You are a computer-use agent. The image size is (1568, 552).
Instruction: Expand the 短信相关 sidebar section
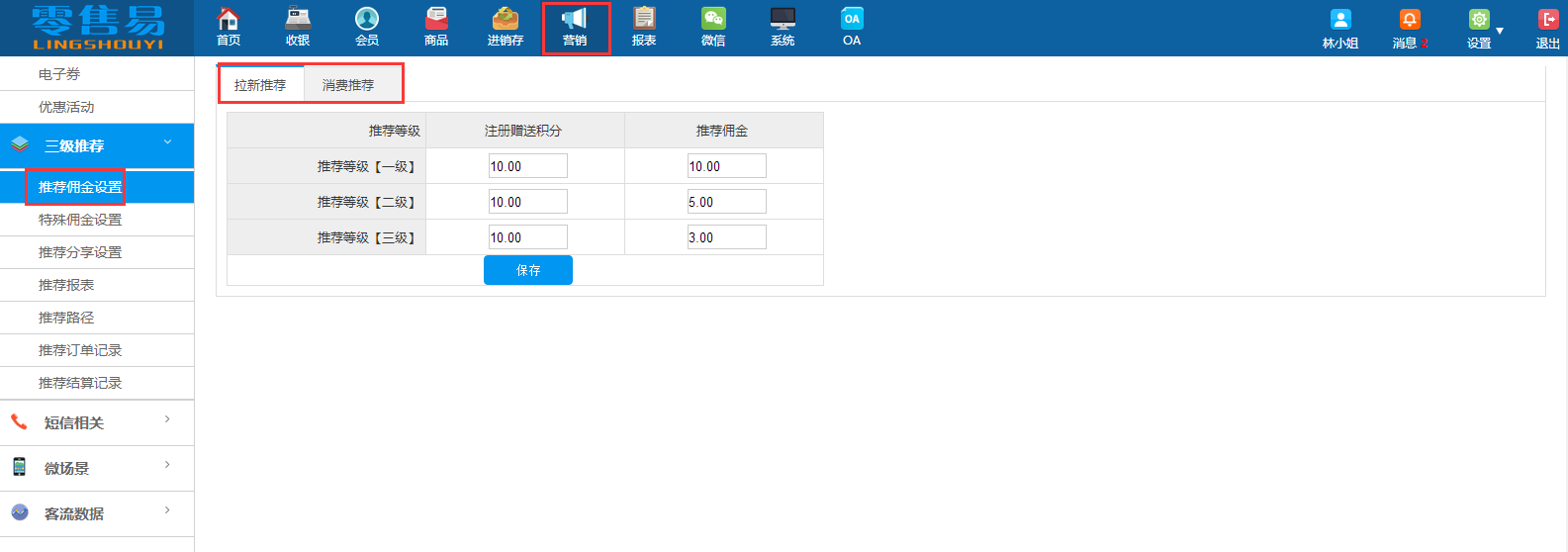pos(97,422)
